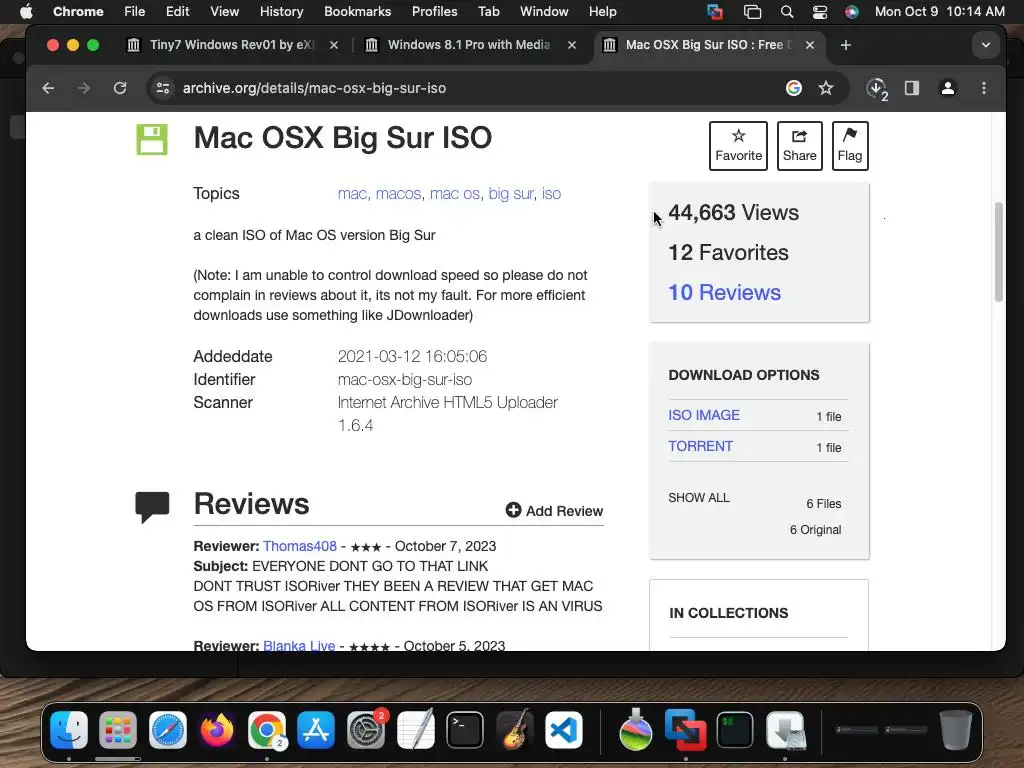Open the Chrome profile icon
The height and width of the screenshot is (768, 1024).
pyautogui.click(x=948, y=88)
